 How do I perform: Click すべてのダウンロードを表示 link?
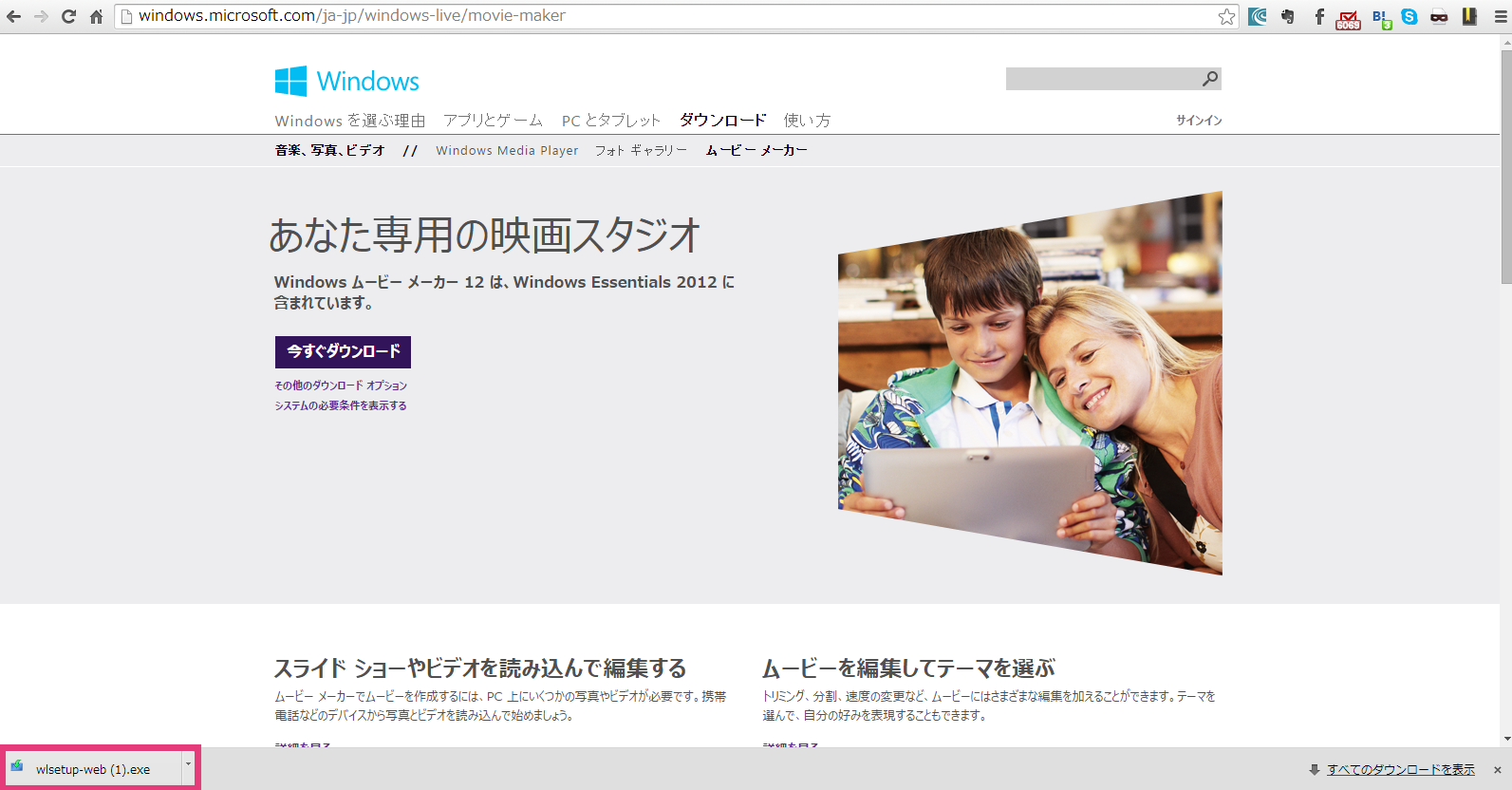tap(1401, 770)
